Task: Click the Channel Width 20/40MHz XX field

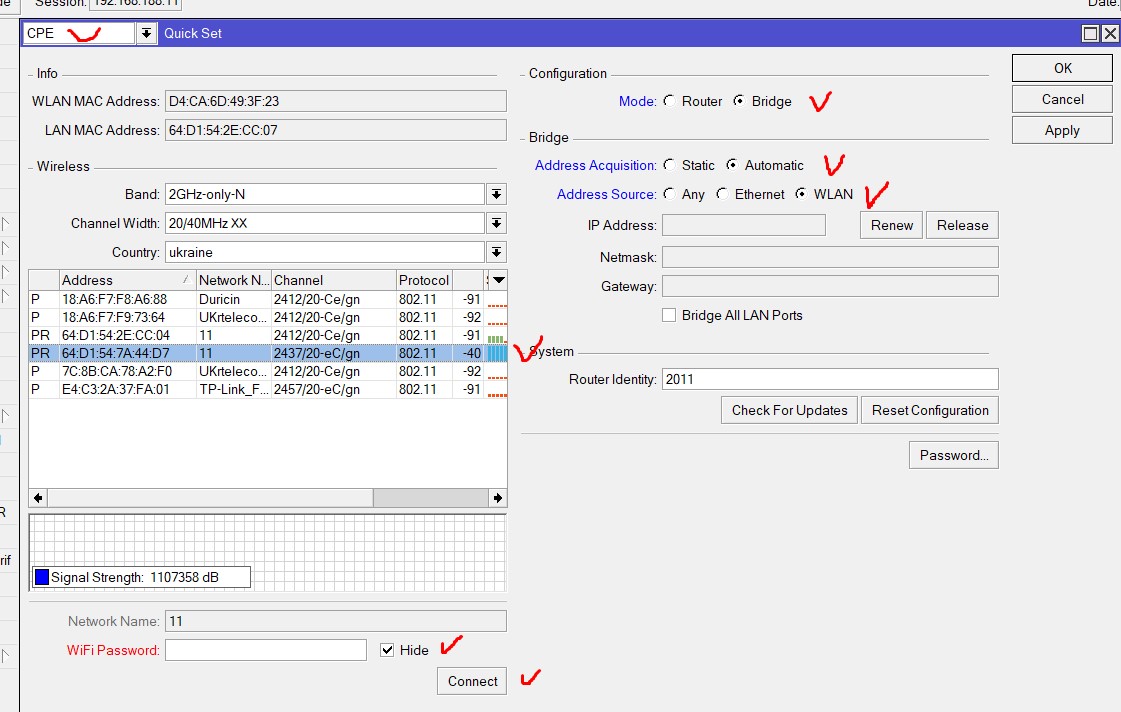Action: click(325, 224)
